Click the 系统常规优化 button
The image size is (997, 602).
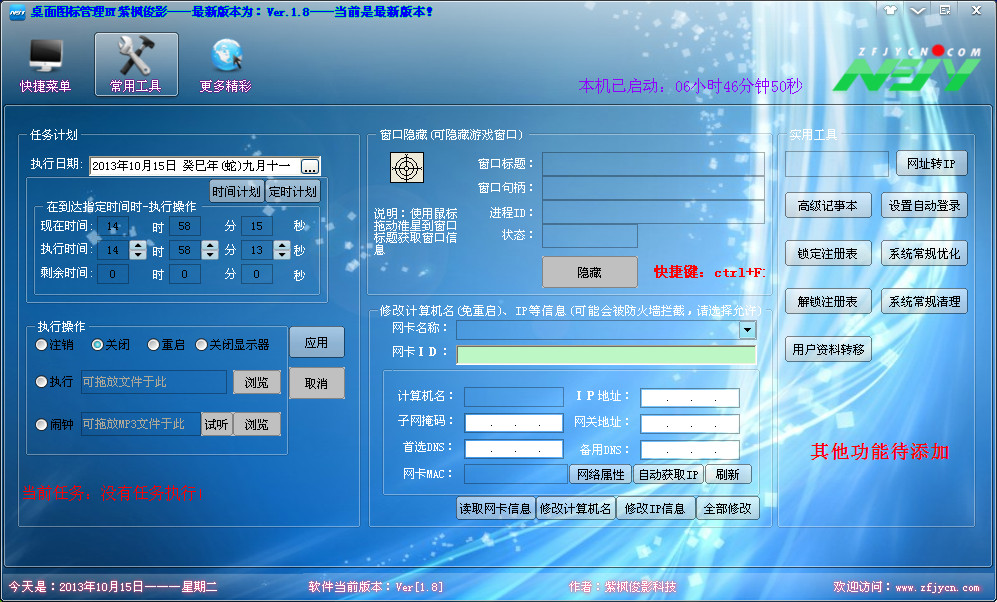tap(924, 253)
